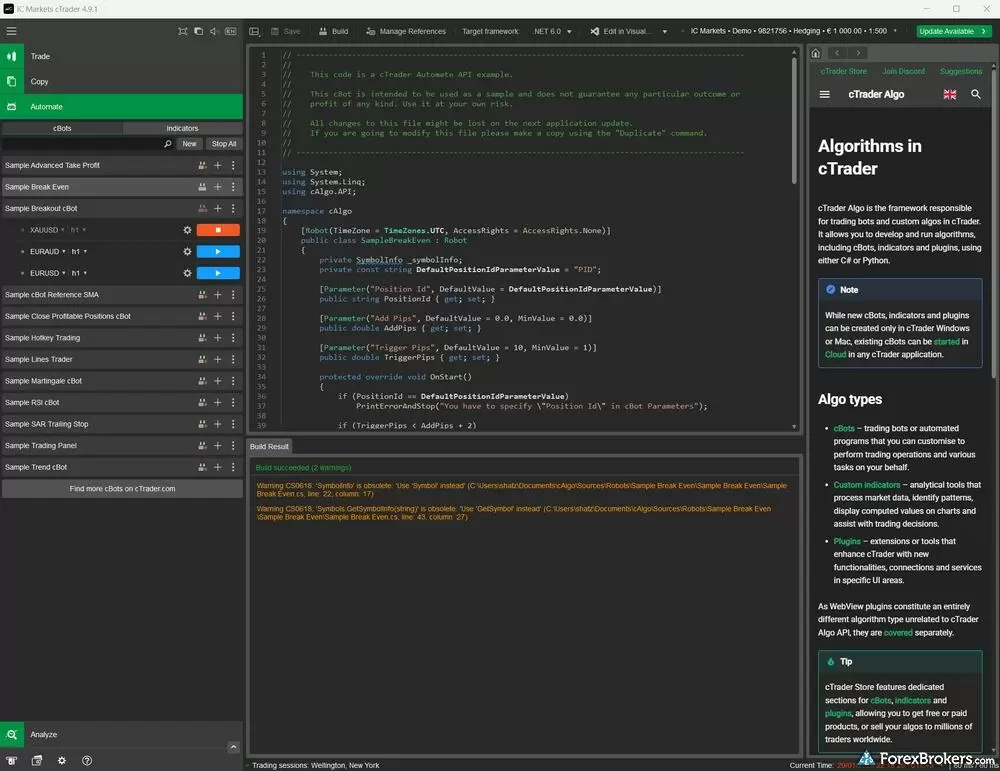Open EURAUD symbol dropdown

[48, 252]
